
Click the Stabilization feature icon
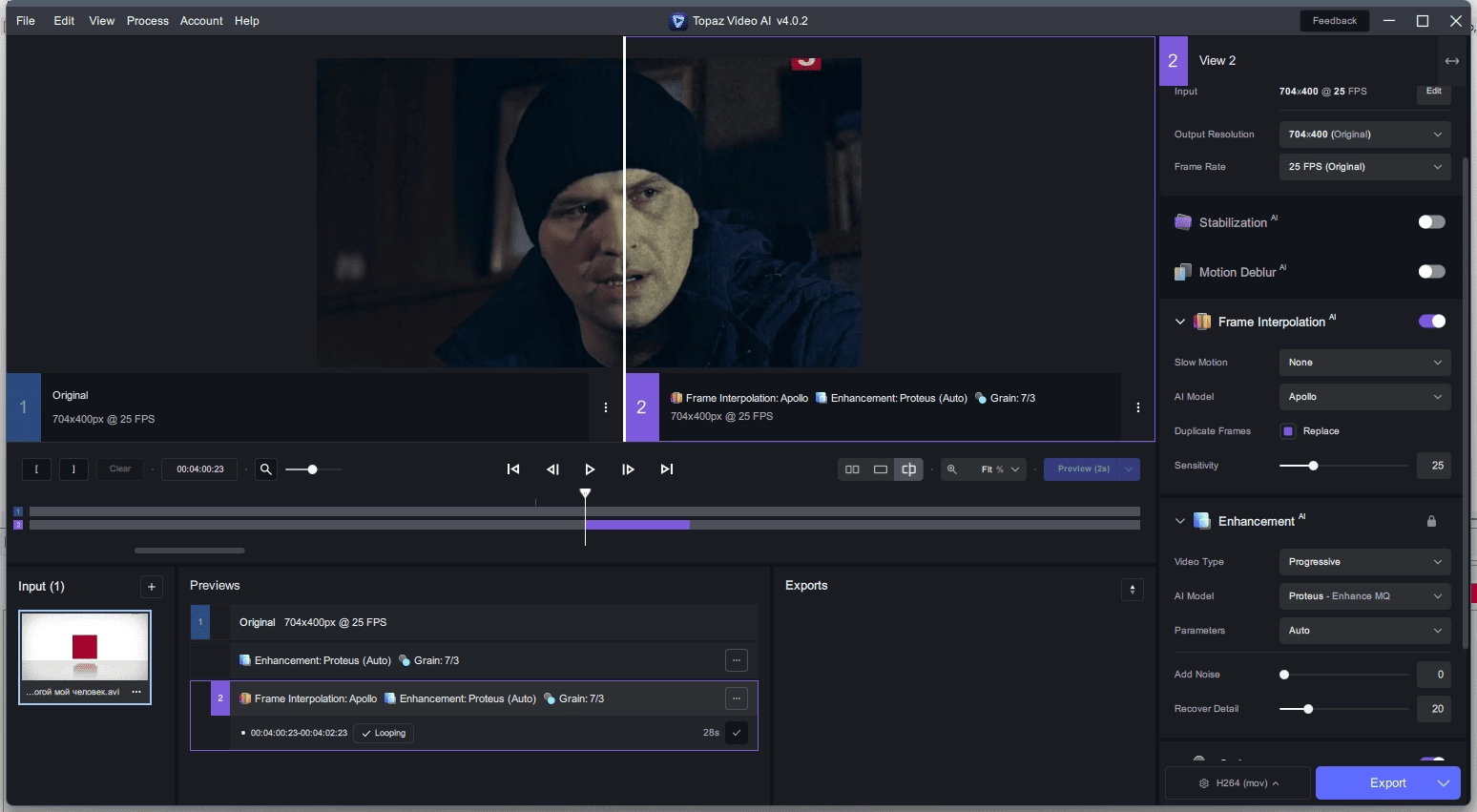(x=1183, y=222)
